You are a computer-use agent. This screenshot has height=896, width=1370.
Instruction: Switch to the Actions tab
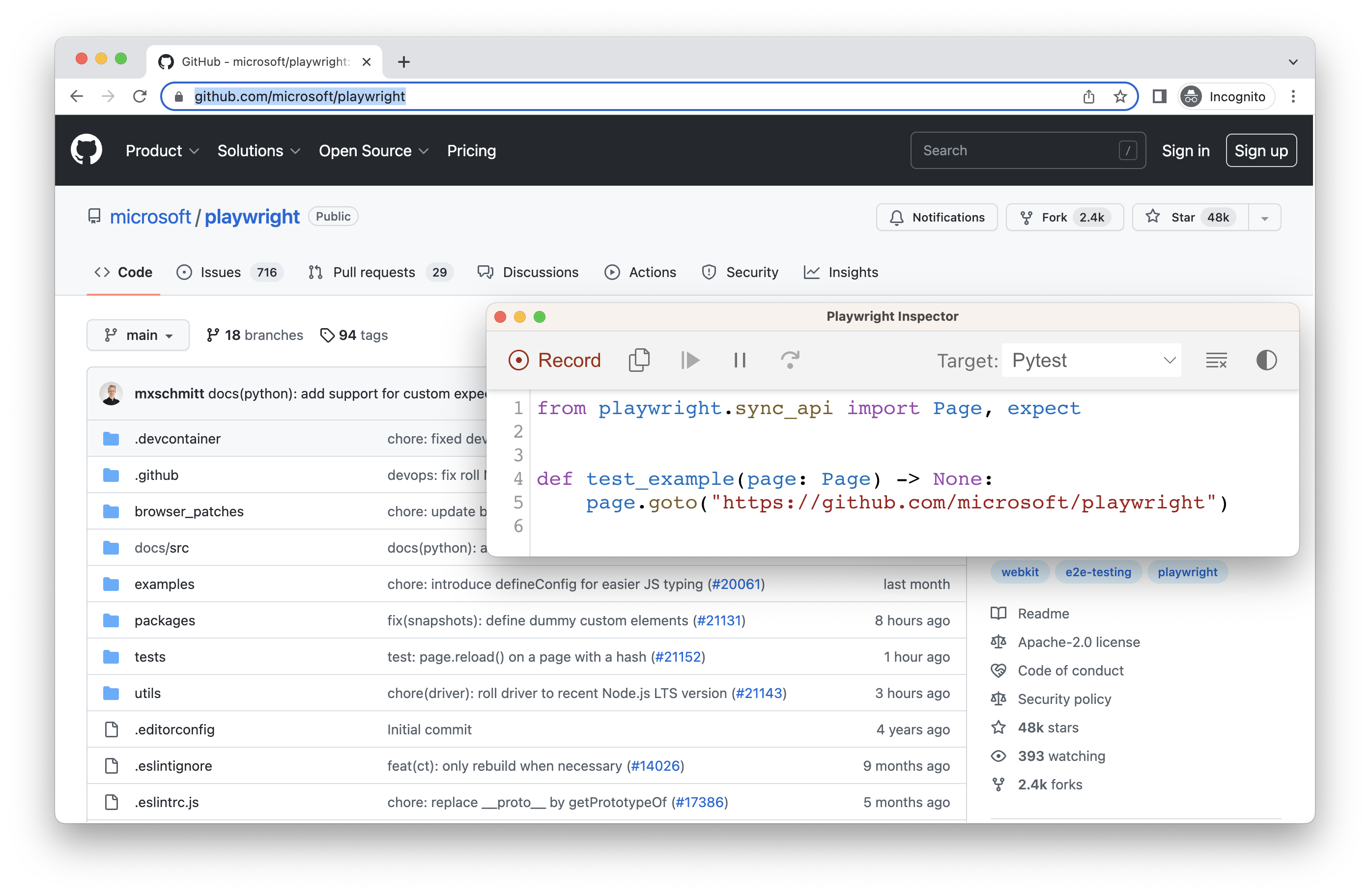[640, 272]
